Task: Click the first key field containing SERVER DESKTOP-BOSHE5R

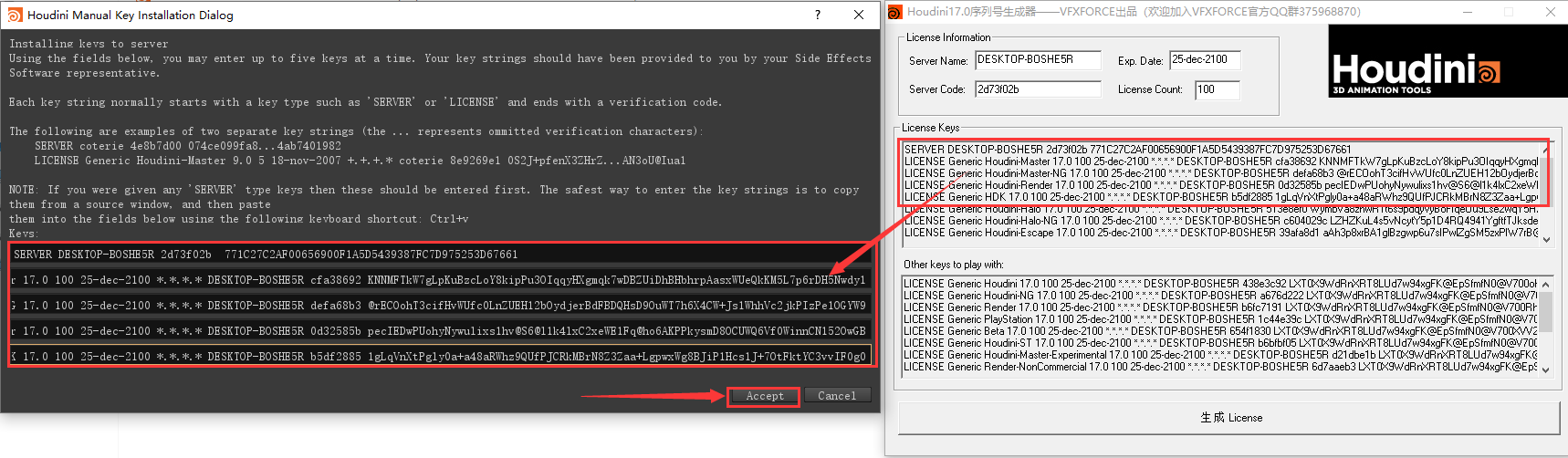Action: [440, 255]
